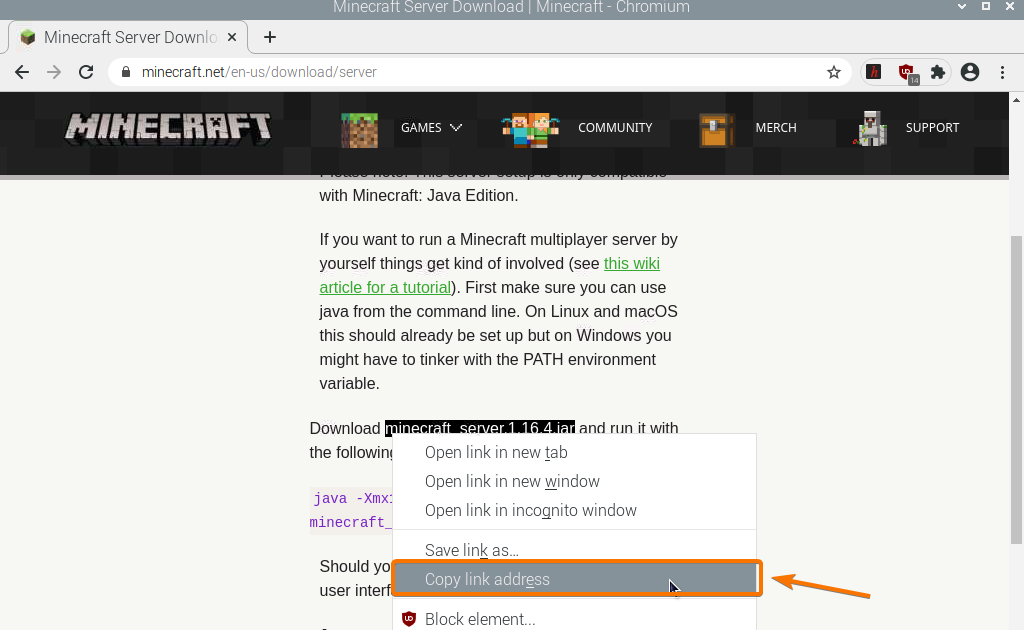Click the Steve and Alex Community icon
Image resolution: width=1024 pixels, height=630 pixels.
click(x=530, y=129)
